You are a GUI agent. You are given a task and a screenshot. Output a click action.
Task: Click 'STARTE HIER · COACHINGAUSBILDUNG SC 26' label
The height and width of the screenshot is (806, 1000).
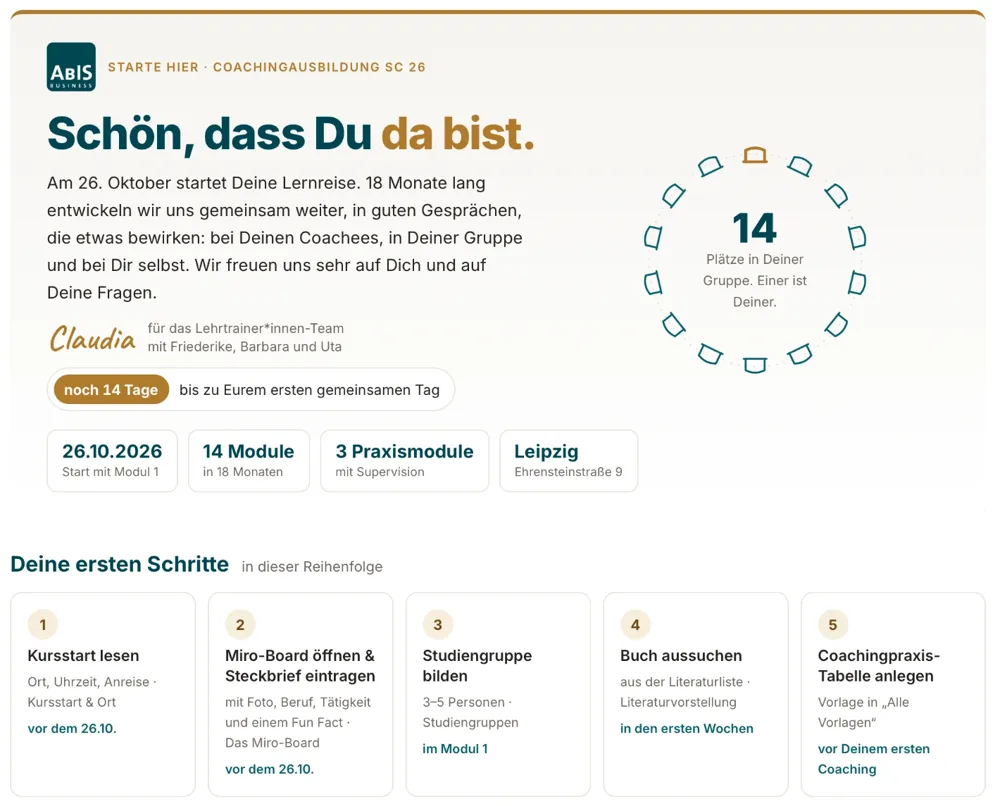[267, 67]
